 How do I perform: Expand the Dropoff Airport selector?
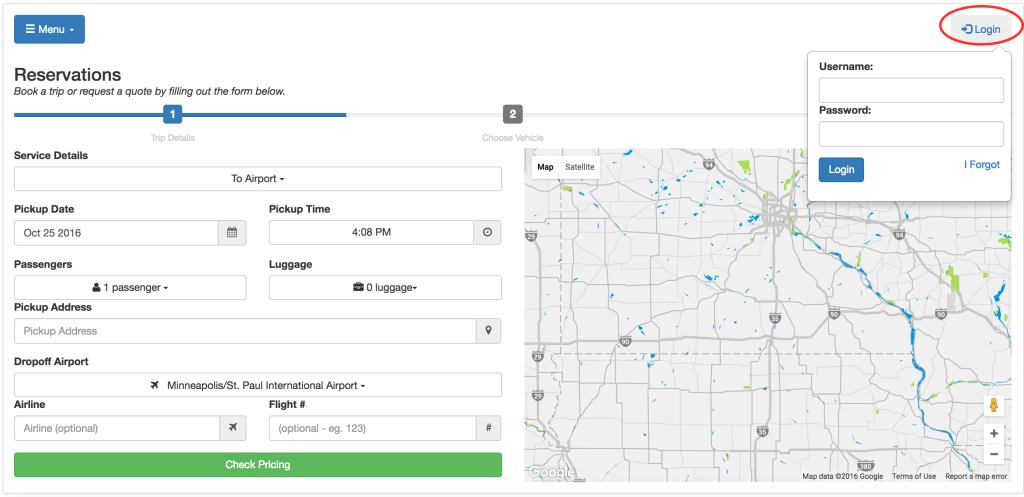258,385
